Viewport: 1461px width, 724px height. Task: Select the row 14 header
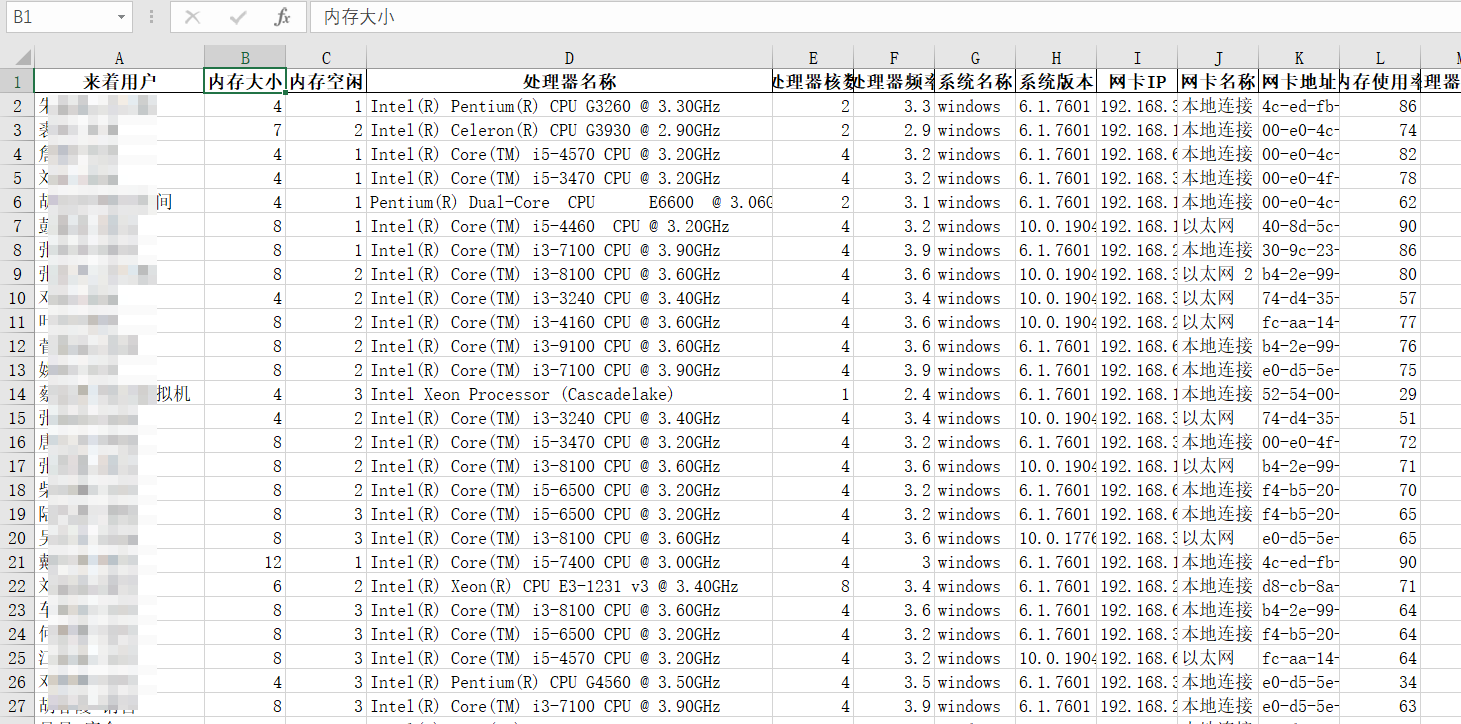coord(17,394)
